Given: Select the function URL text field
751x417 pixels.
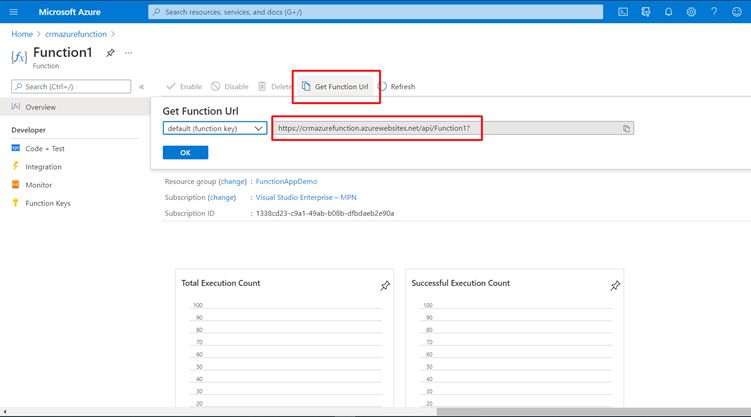Looking at the screenshot, I should [453, 128].
